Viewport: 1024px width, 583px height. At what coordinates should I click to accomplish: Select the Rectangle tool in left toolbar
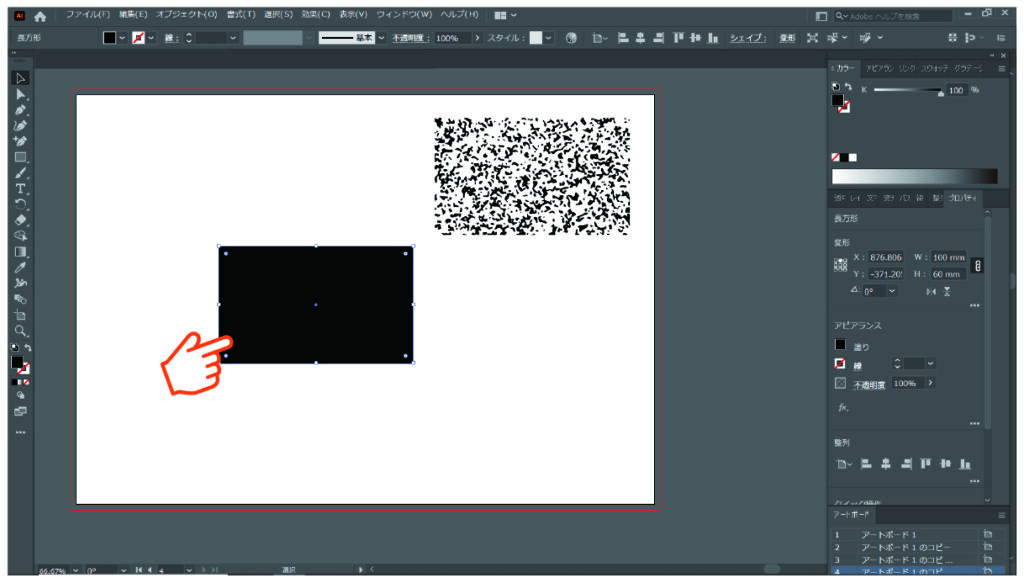[x=20, y=157]
